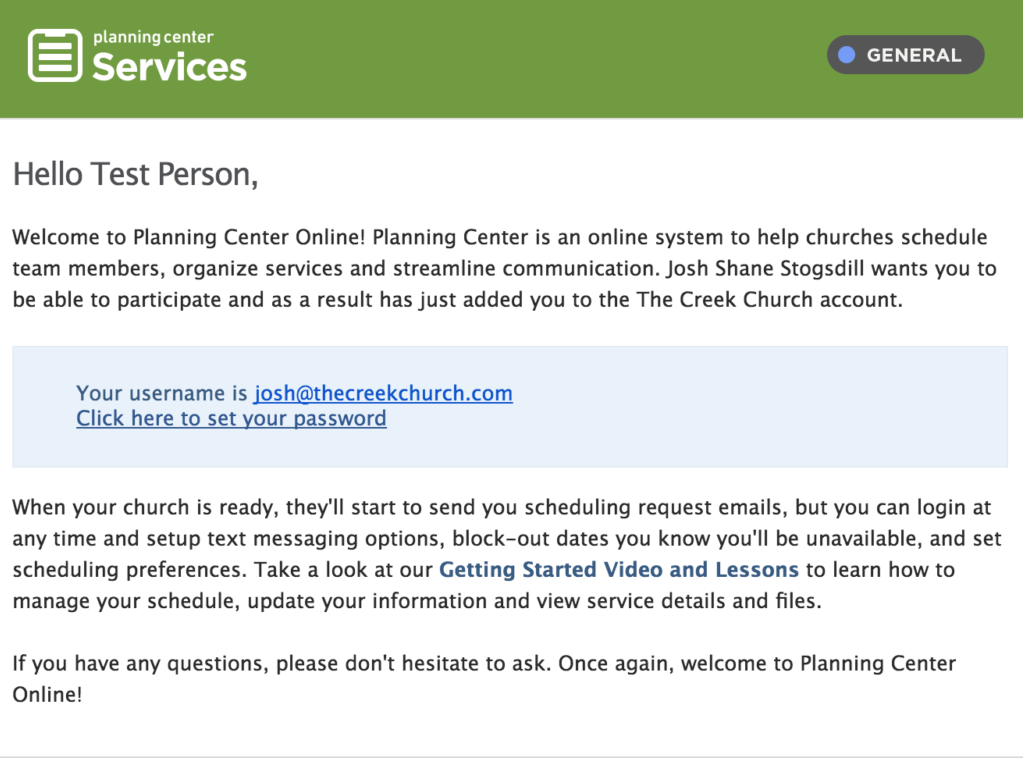
Task: Click the Planning Center Services clipboard logo icon
Action: point(55,55)
